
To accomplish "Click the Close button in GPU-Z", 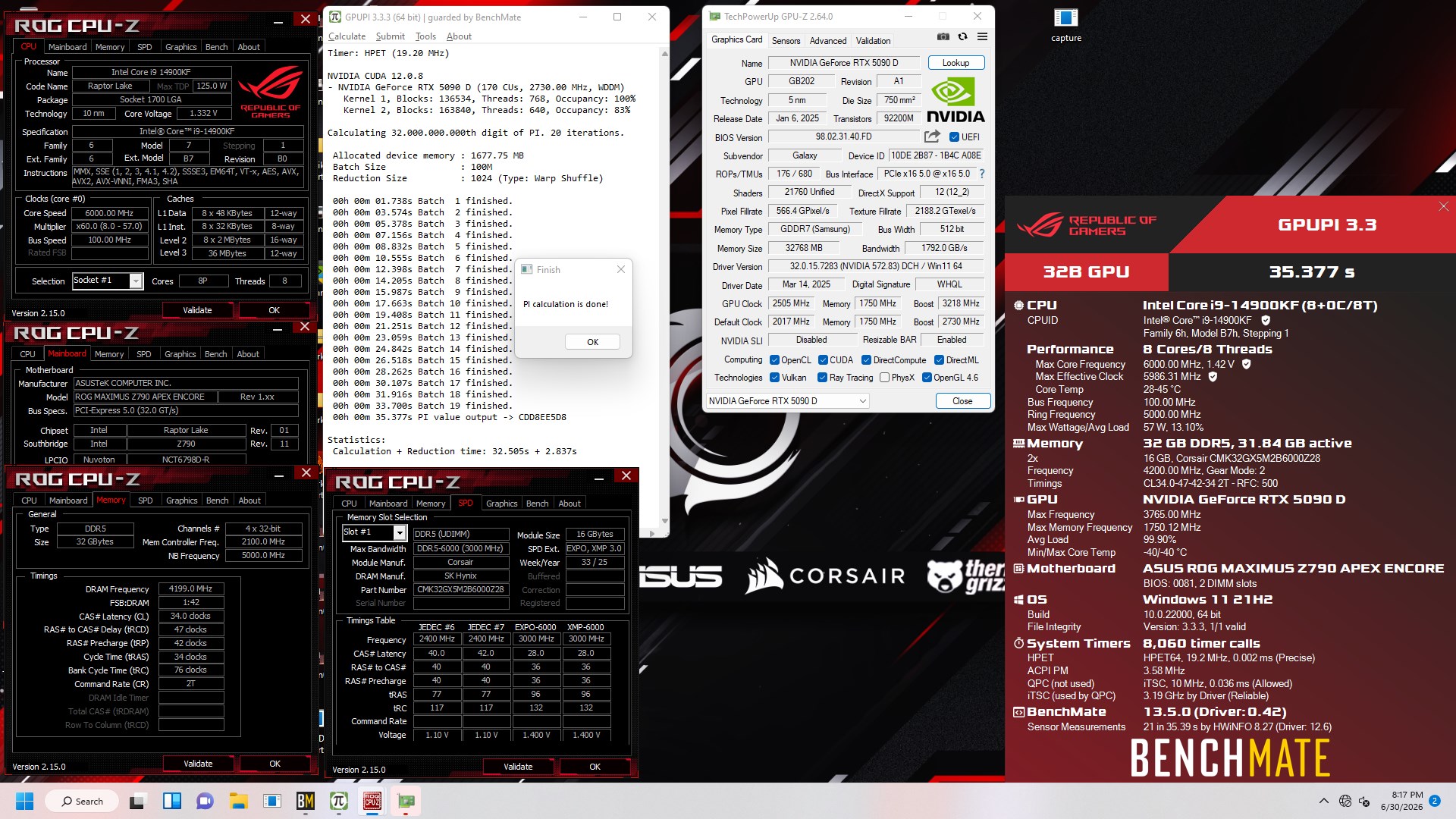I will pyautogui.click(x=962, y=401).
